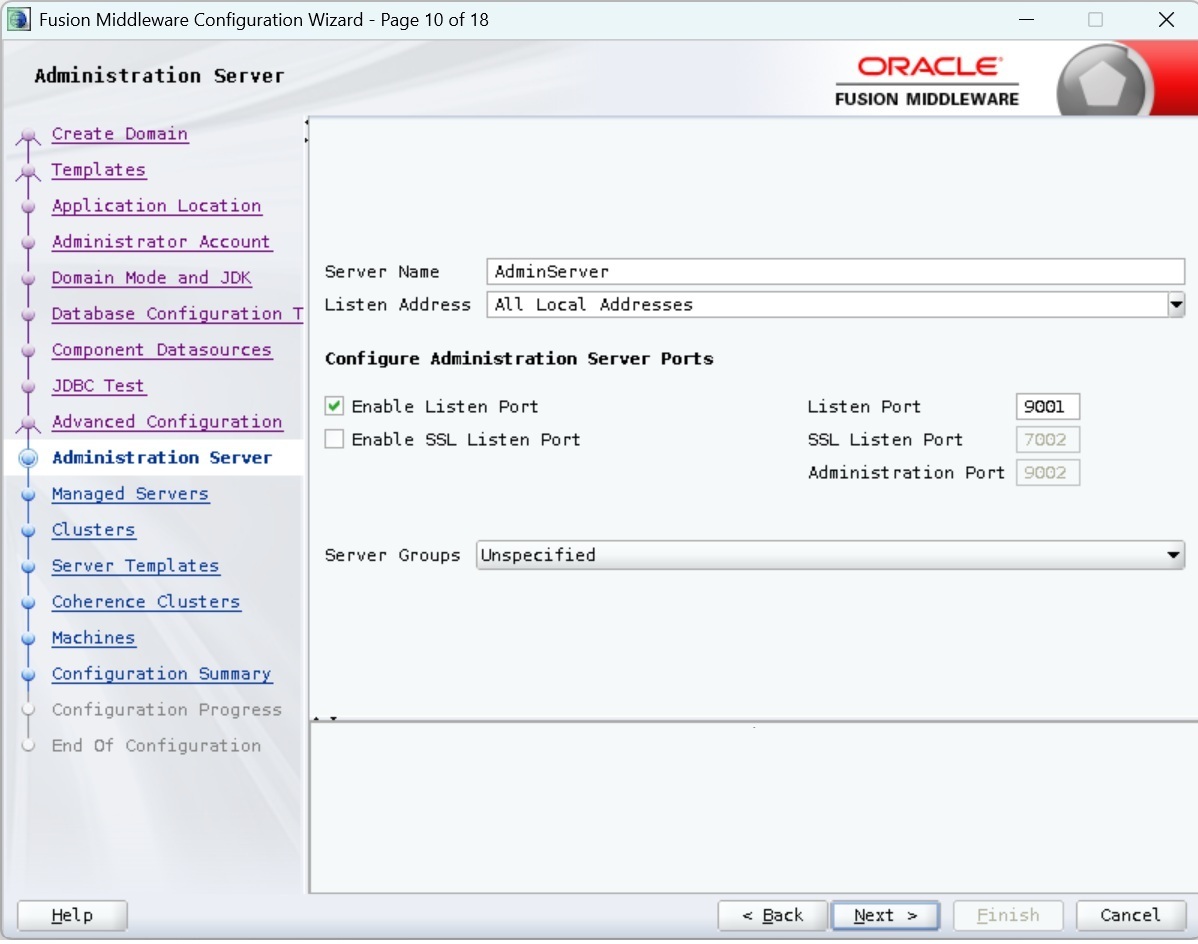The height and width of the screenshot is (944, 1198).
Task: Click the Database Configuration step bullet
Action: click(28, 314)
